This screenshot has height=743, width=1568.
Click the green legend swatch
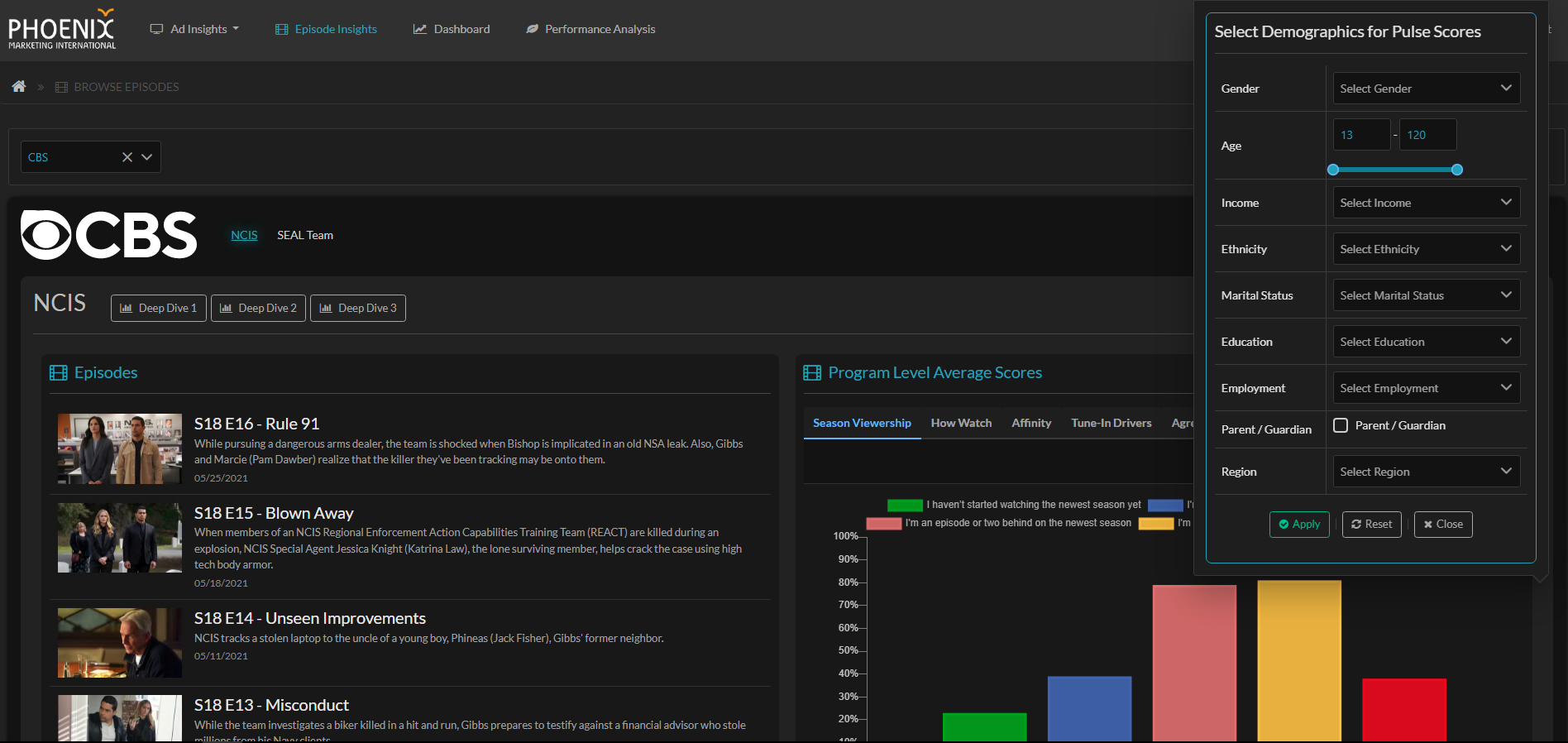point(905,505)
